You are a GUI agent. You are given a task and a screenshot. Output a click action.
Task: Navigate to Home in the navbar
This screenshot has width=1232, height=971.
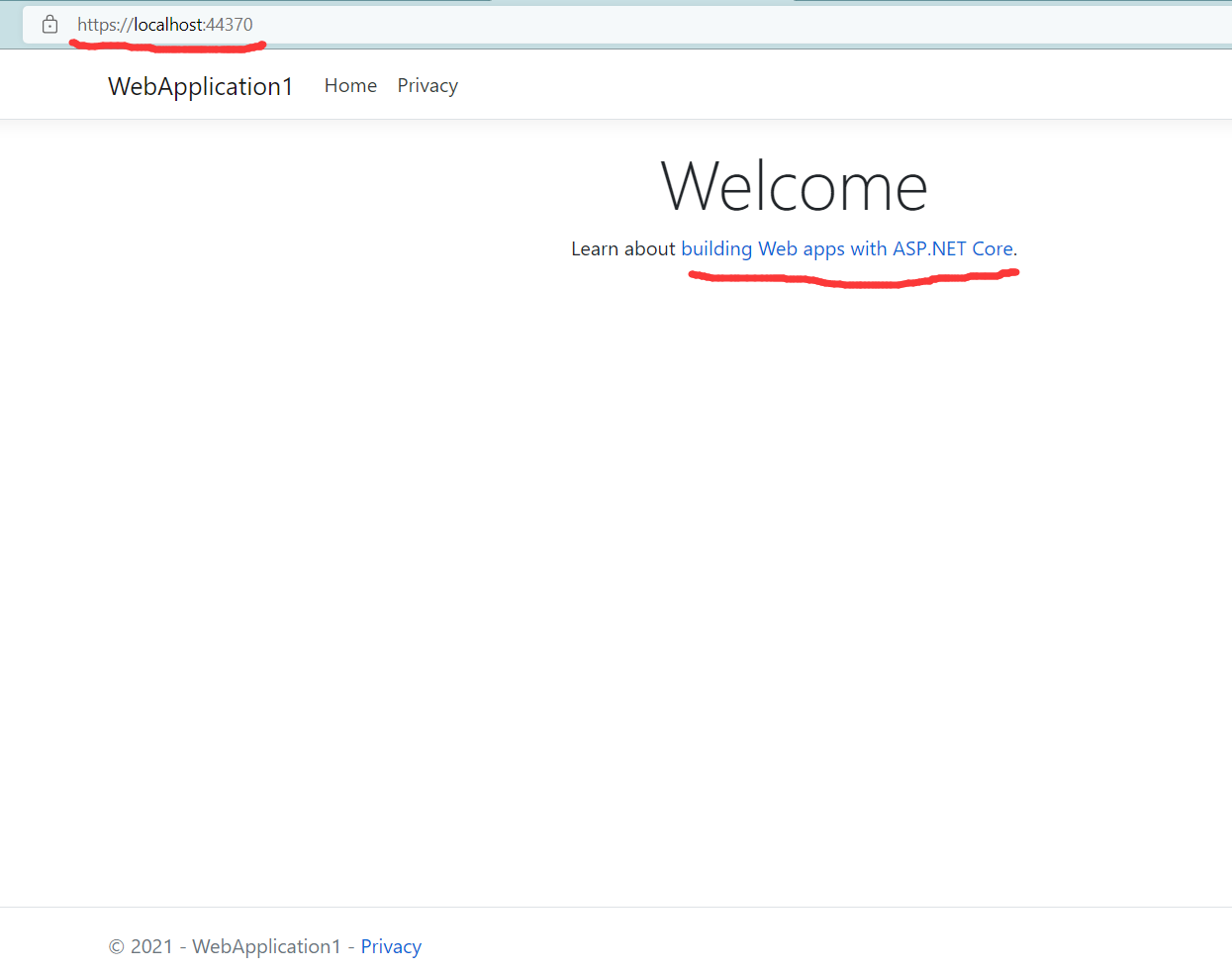[x=350, y=85]
